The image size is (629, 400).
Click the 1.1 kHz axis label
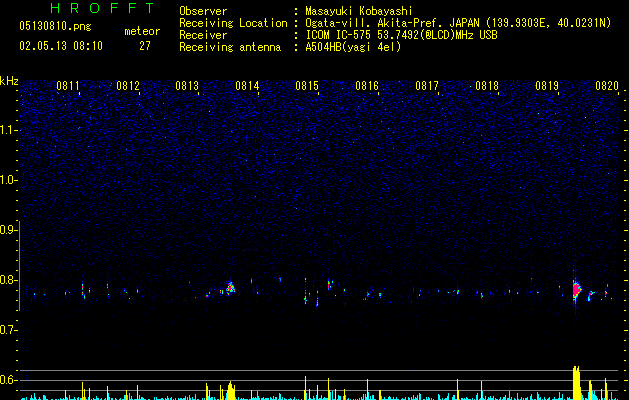click(8, 130)
